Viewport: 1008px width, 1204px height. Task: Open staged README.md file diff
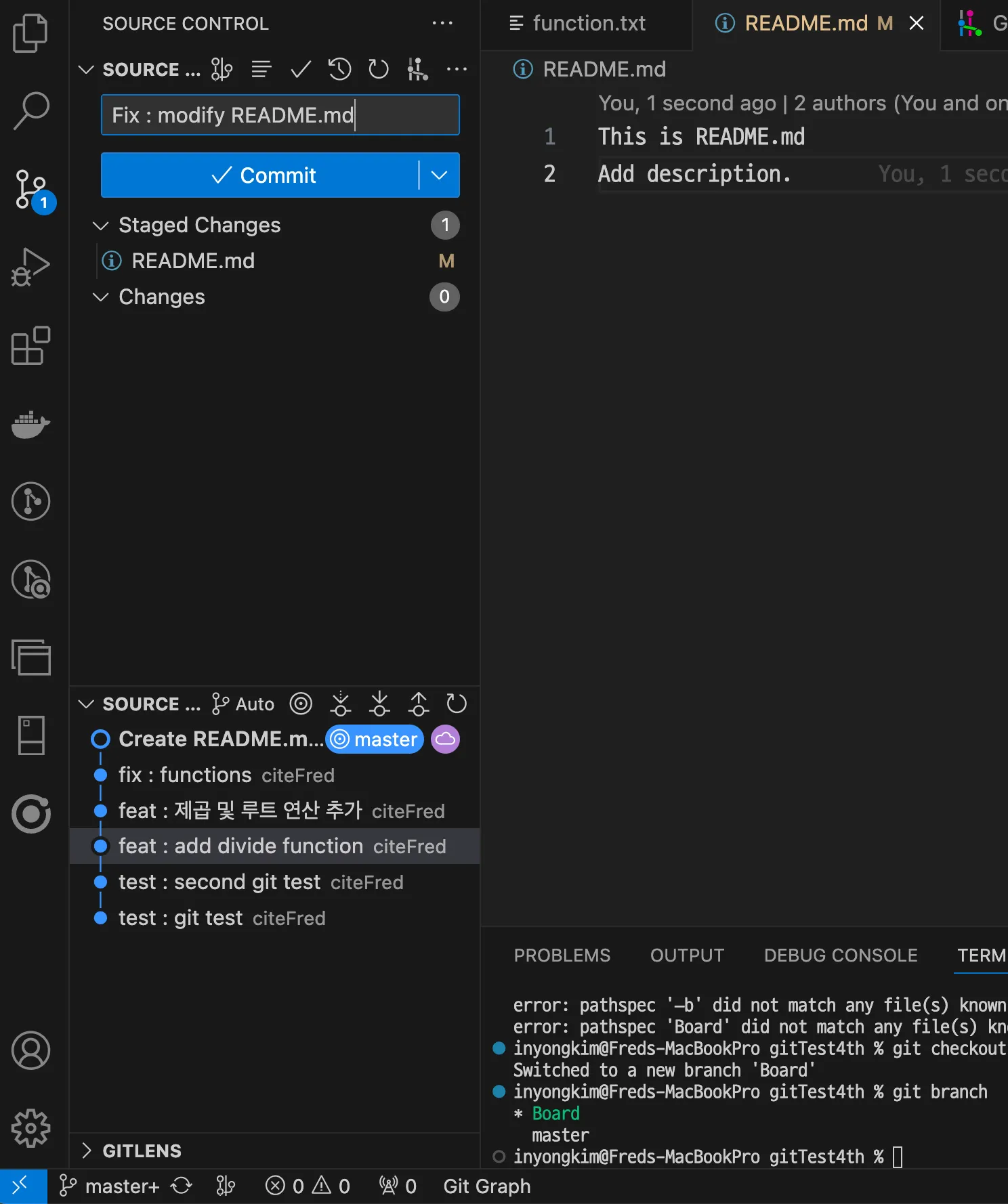(x=274, y=261)
